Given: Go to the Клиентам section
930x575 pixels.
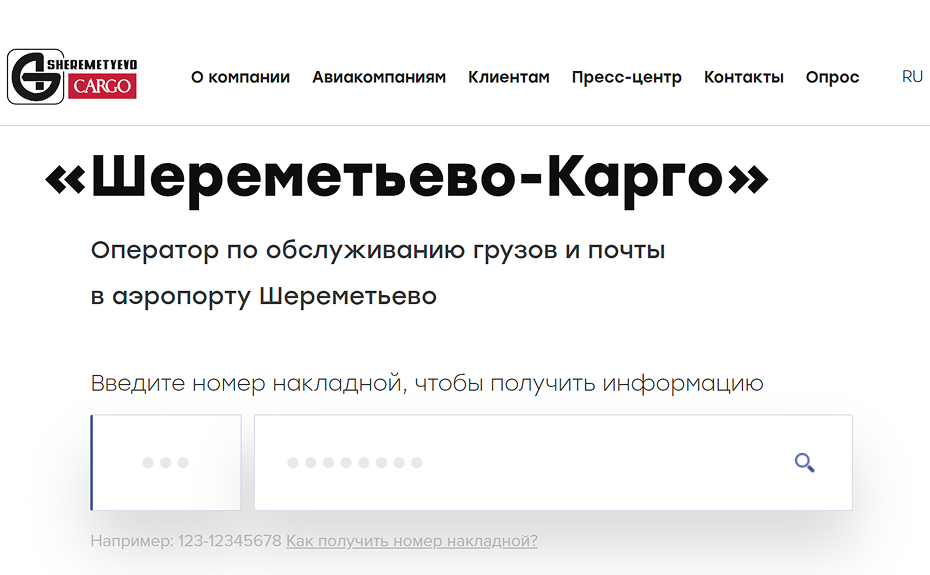Looking at the screenshot, I should point(509,77).
